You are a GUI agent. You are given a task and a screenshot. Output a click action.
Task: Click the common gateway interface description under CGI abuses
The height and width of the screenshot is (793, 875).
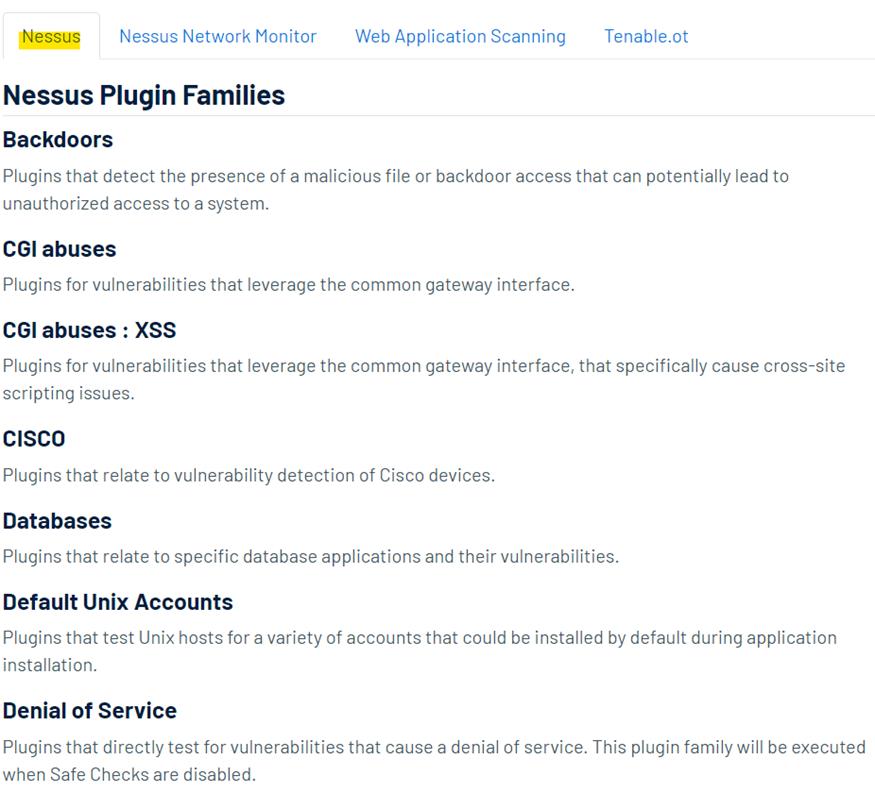point(289,285)
